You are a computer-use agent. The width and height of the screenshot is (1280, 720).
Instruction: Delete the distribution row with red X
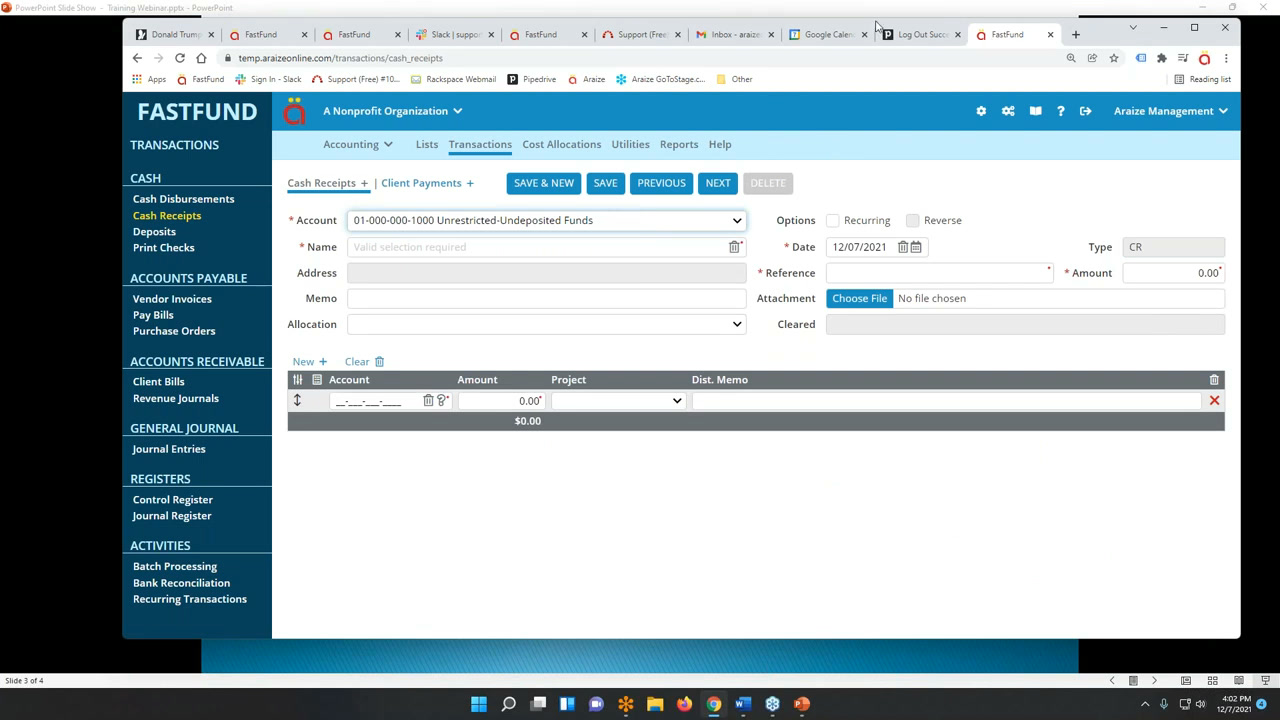1214,401
